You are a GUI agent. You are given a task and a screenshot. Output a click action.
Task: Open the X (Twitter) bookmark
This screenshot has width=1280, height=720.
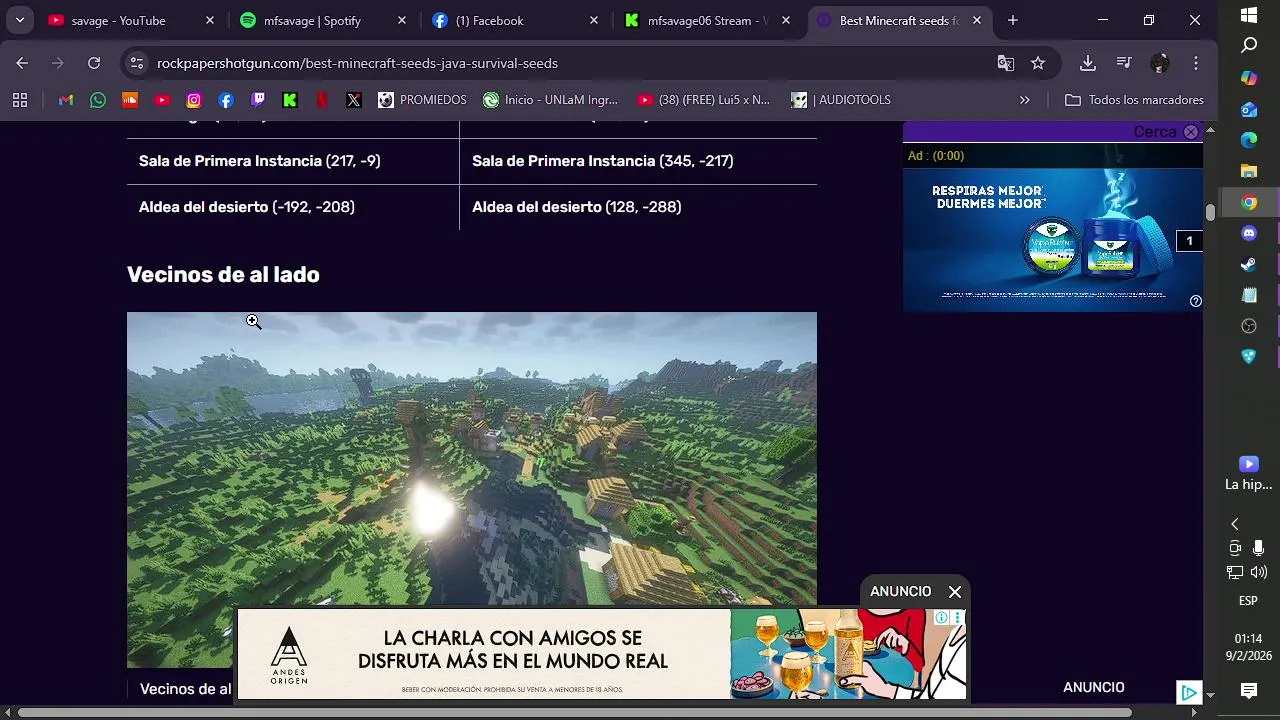tap(354, 100)
